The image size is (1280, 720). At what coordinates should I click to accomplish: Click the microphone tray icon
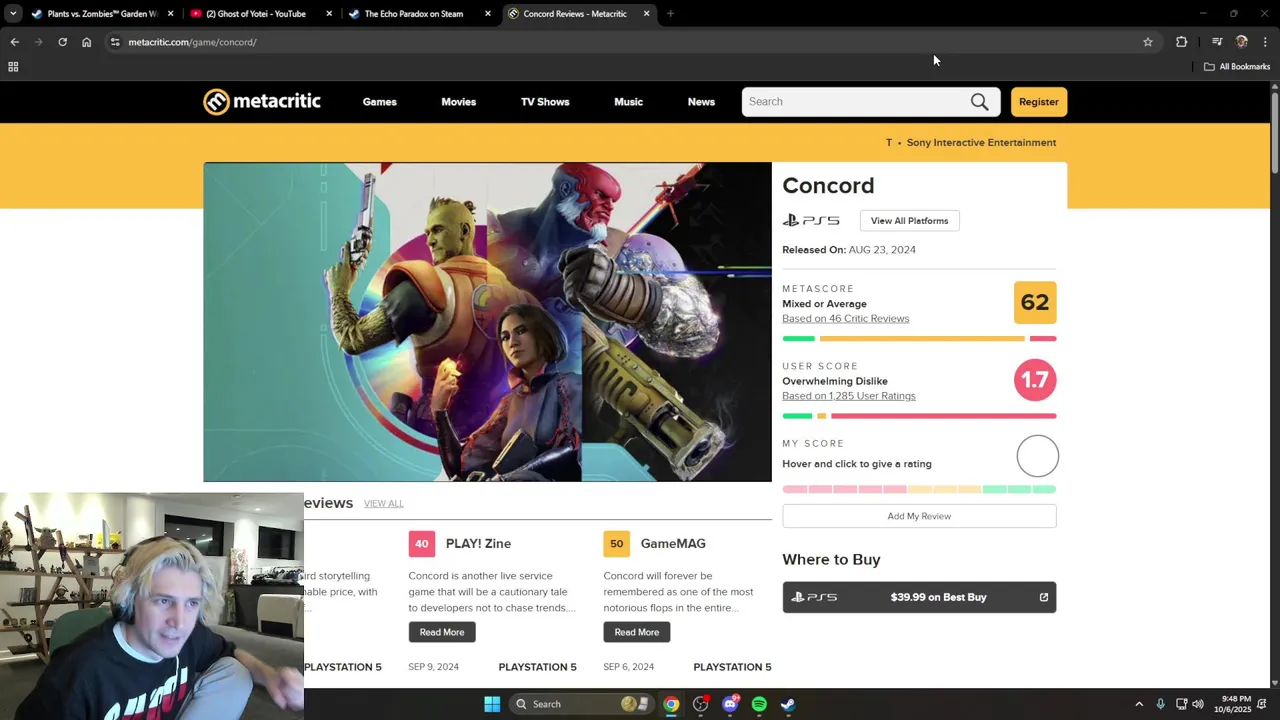(1160, 704)
